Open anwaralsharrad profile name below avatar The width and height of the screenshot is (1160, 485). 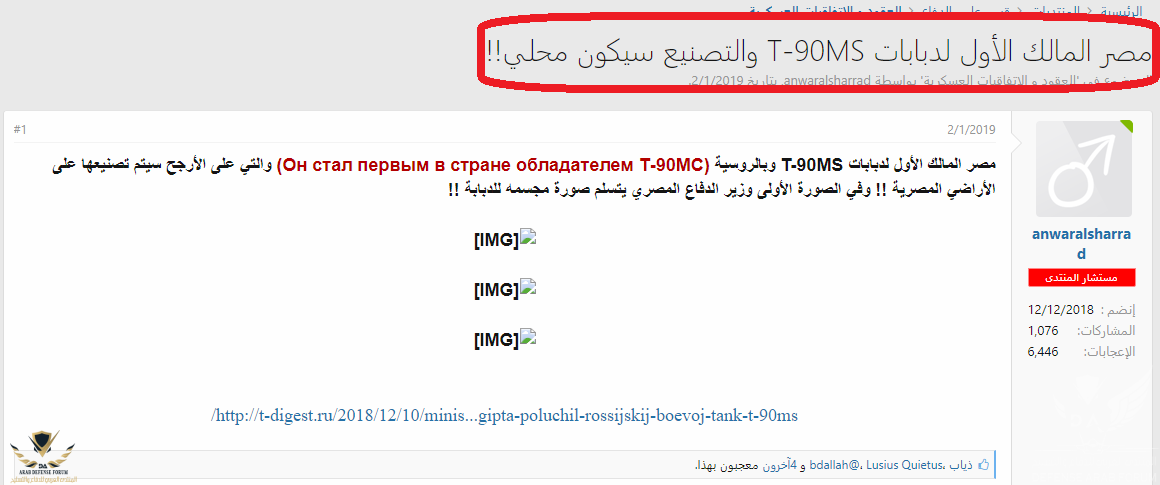click(x=1084, y=242)
